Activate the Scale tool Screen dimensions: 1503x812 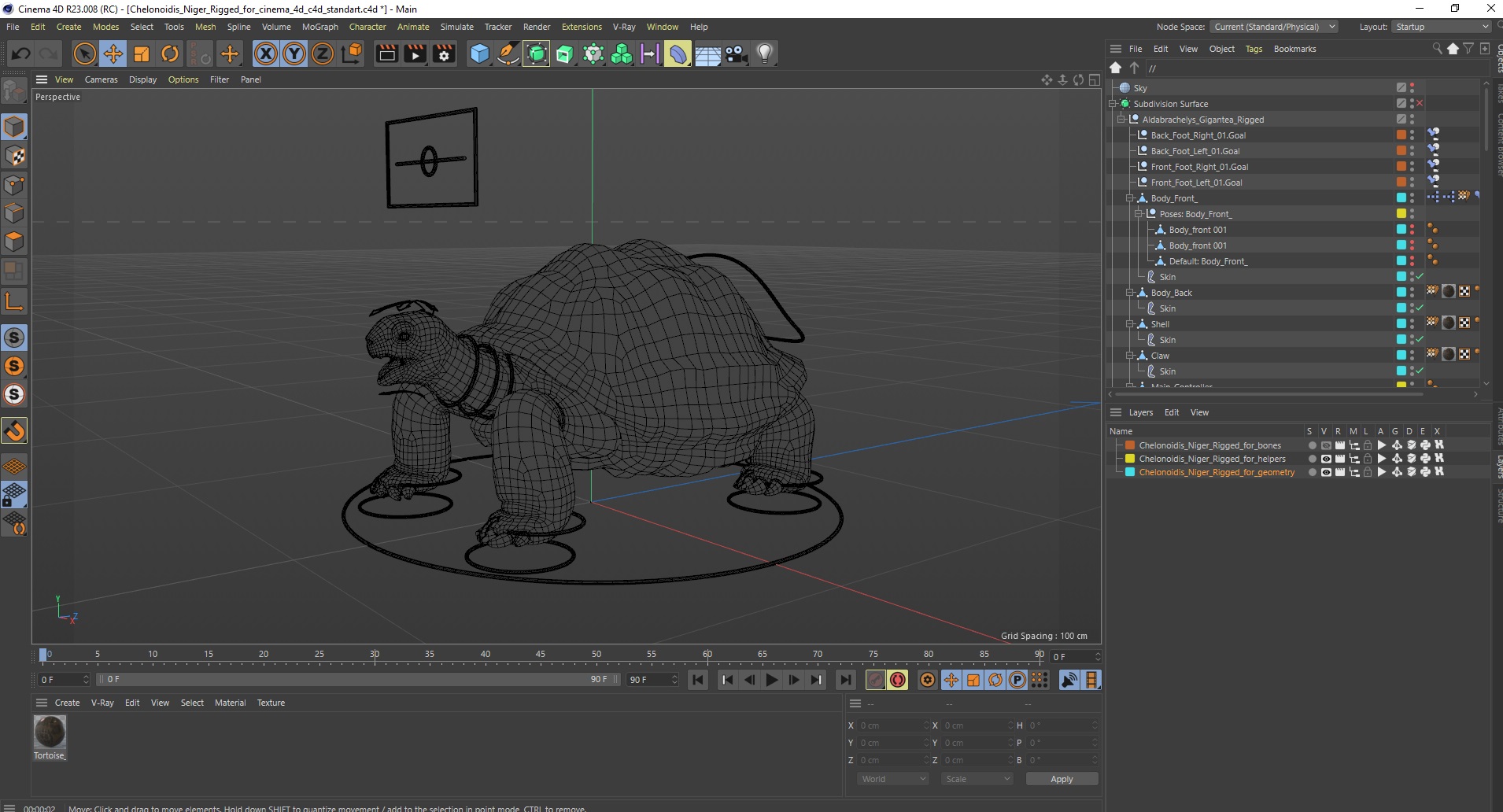142,54
